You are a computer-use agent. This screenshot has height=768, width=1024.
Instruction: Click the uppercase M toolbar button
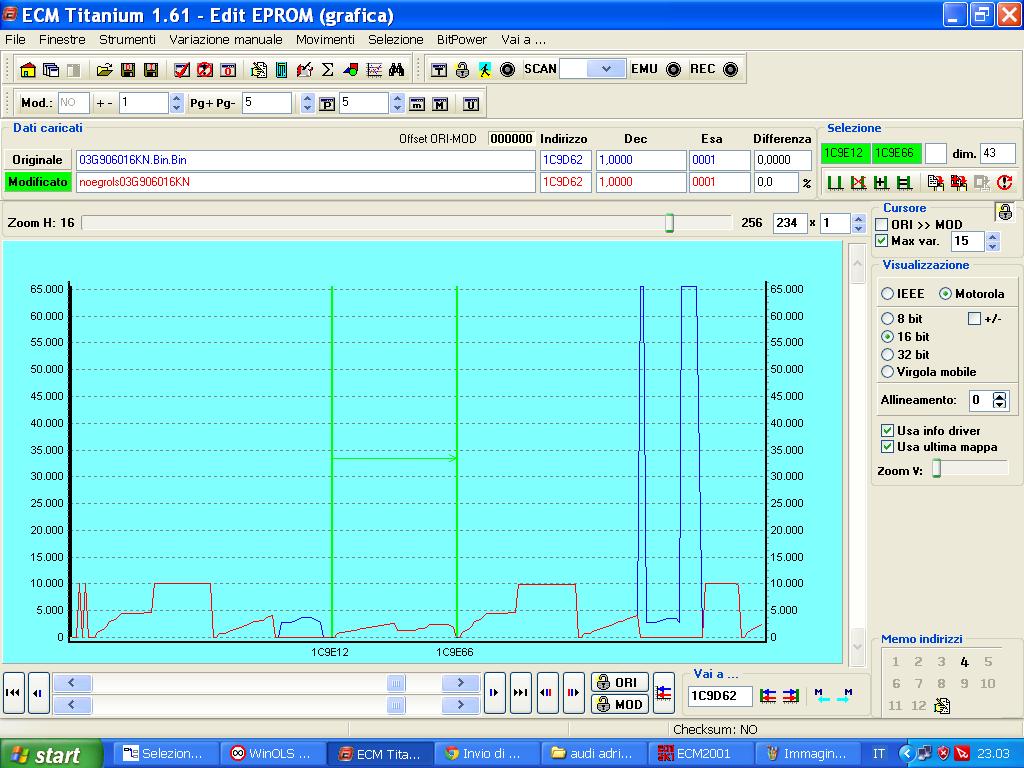pos(440,104)
